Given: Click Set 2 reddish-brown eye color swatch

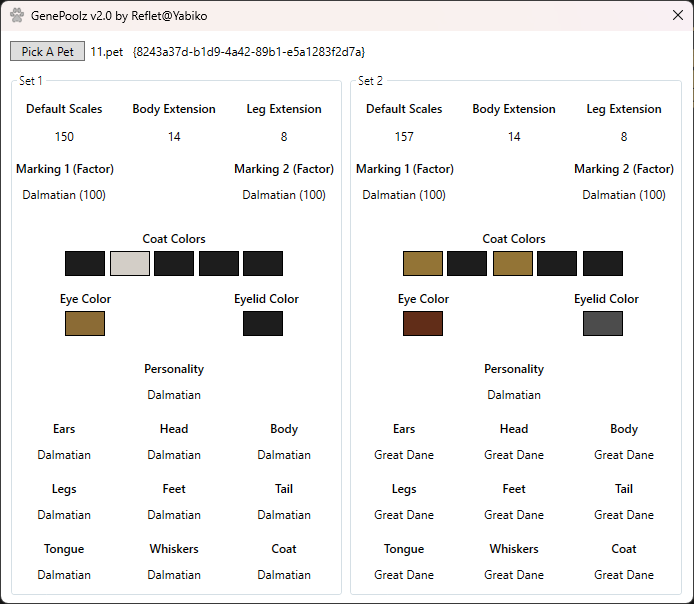Looking at the screenshot, I should coord(423,323).
